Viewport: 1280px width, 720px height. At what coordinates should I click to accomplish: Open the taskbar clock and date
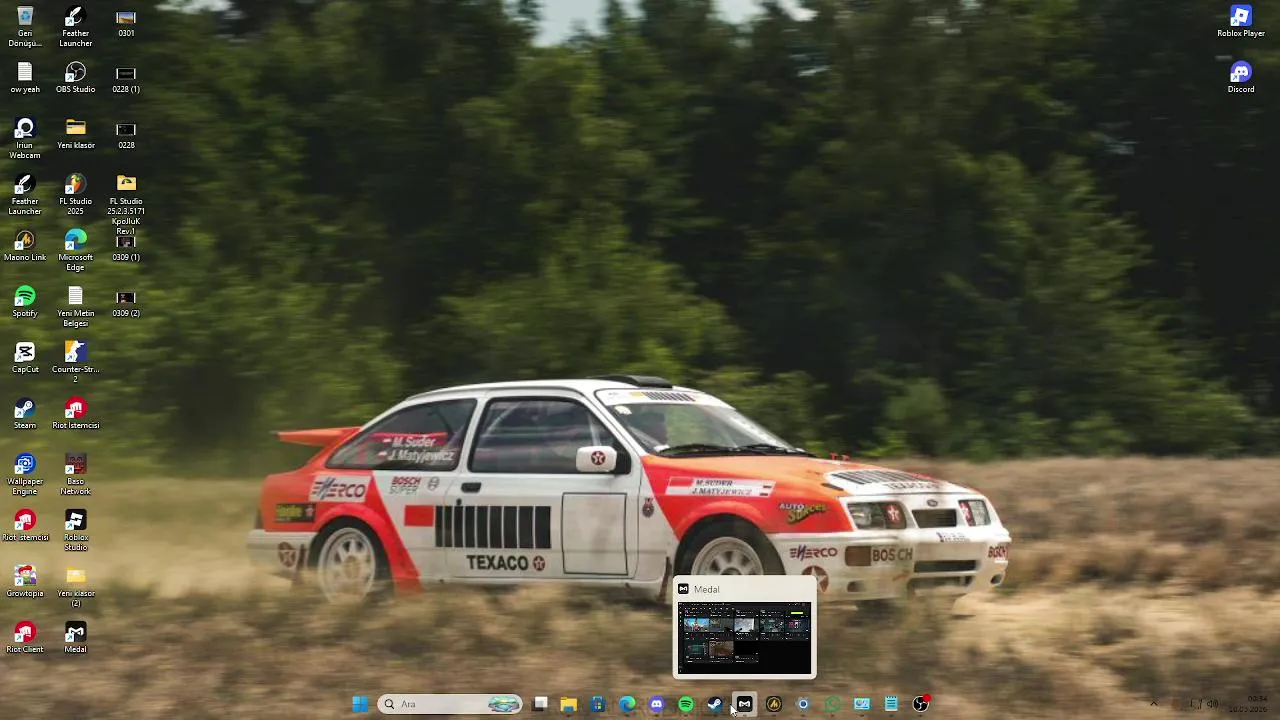click(x=1250, y=704)
